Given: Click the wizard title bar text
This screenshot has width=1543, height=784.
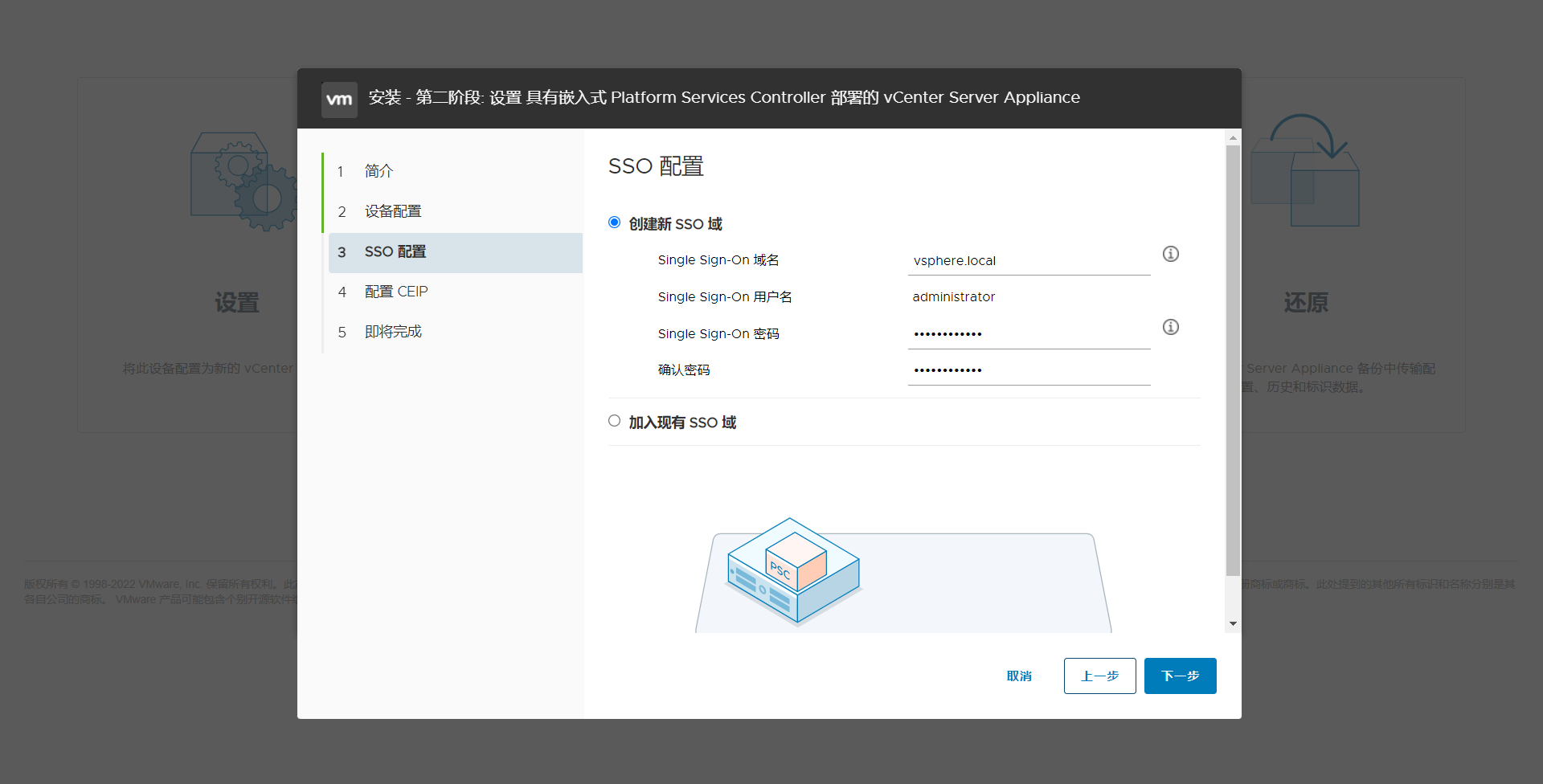Looking at the screenshot, I should click(724, 98).
